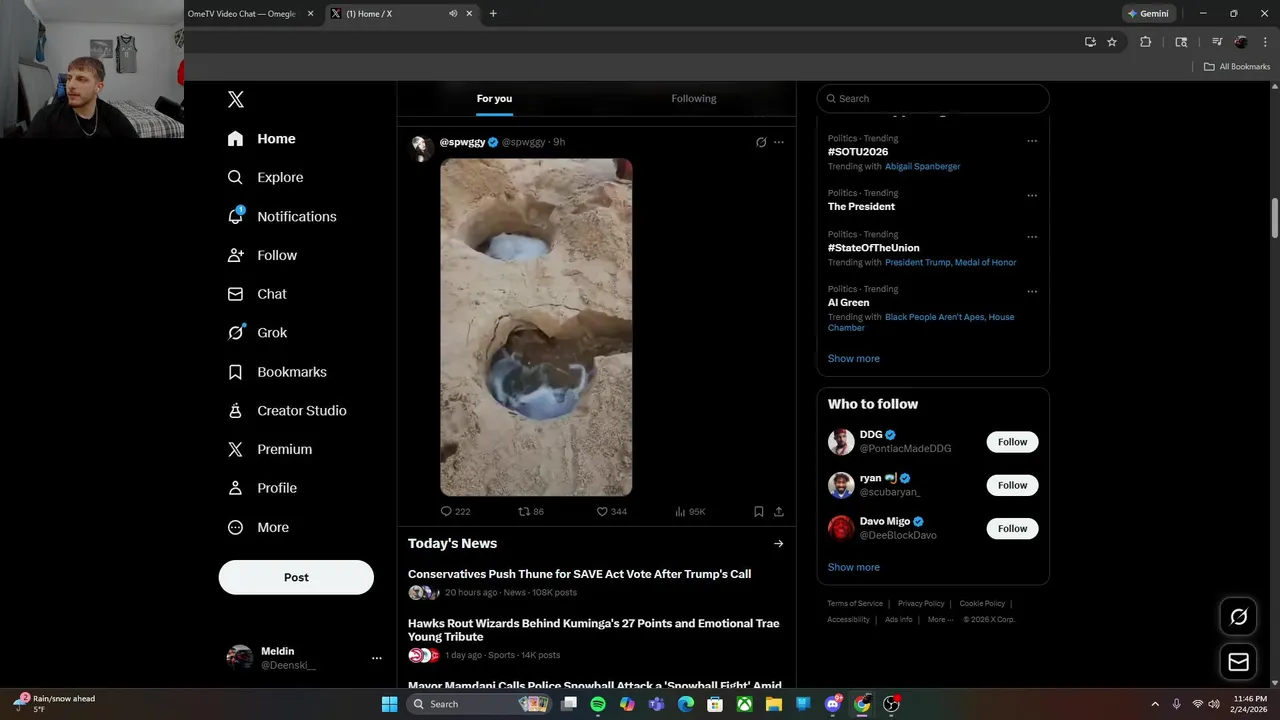The image size is (1280, 720).
Task: Open options for the #StateOfTheUnion trend
Action: click(x=1032, y=237)
